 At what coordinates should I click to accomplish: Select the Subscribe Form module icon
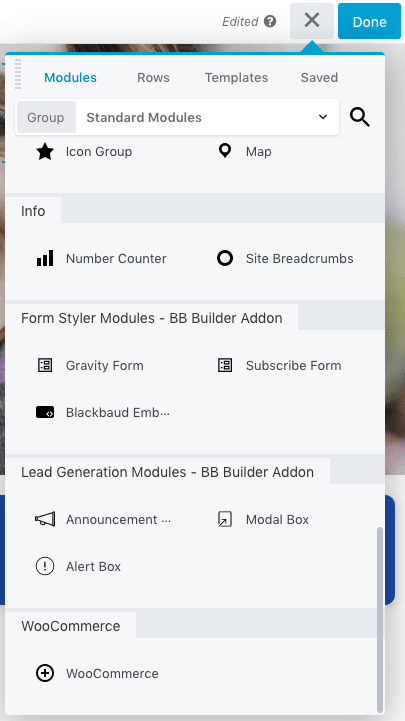225,366
